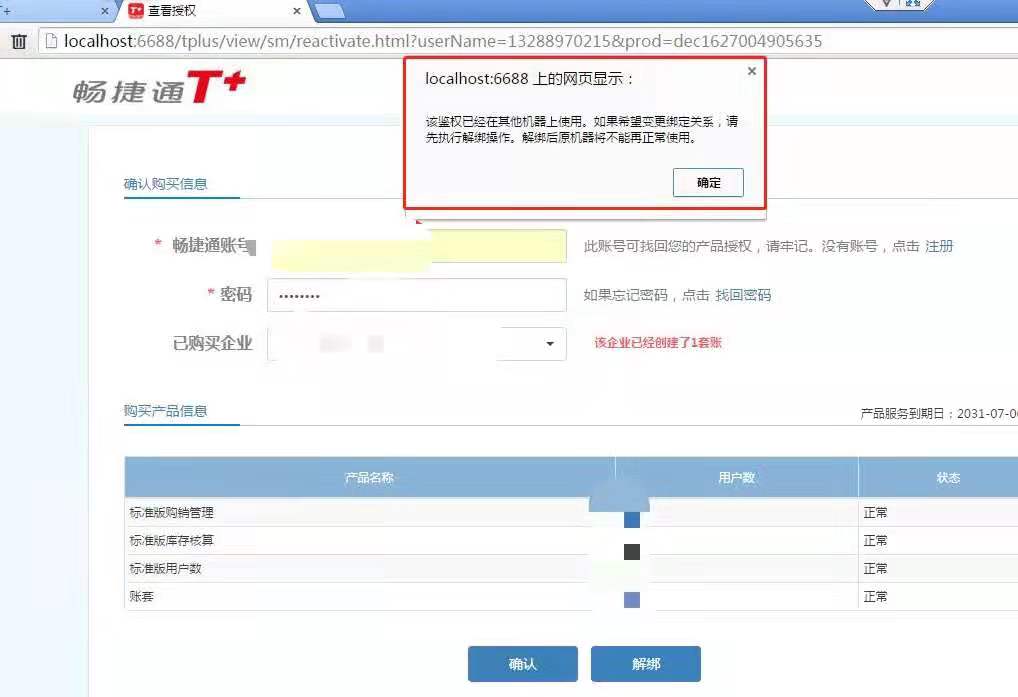
Task: Click the 解绑 button
Action: 646,664
